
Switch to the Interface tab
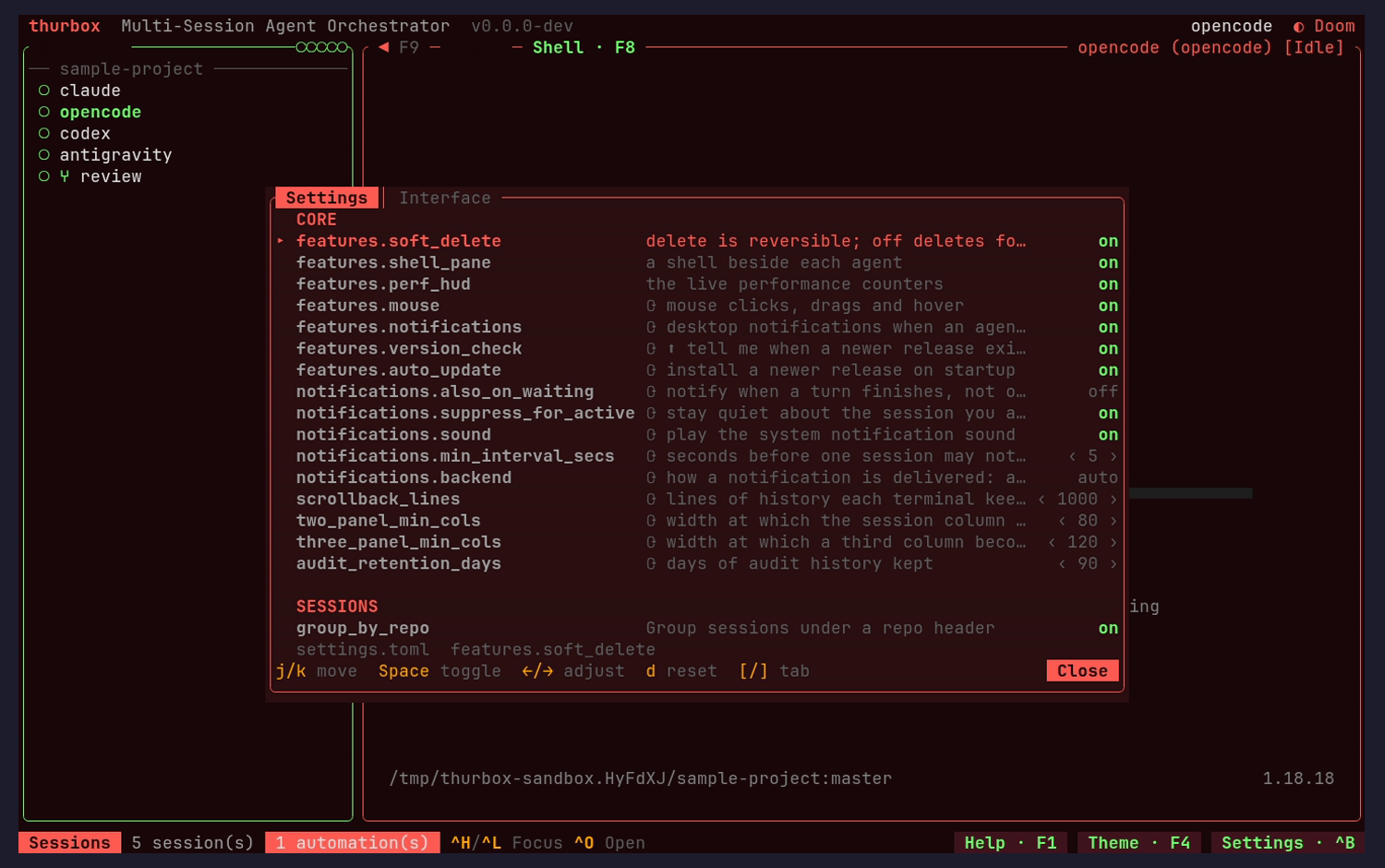coord(445,198)
